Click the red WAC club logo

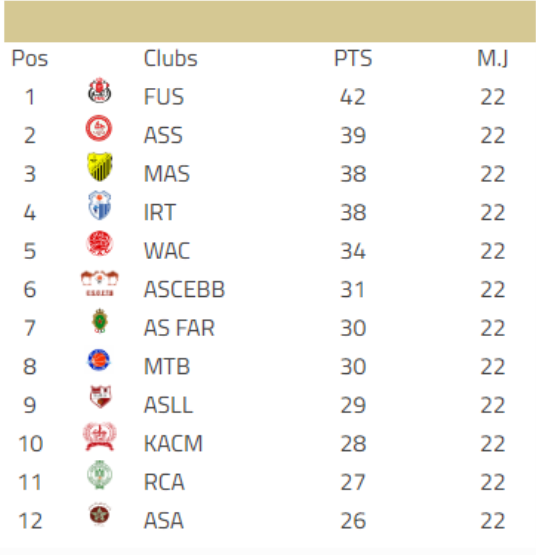99,244
